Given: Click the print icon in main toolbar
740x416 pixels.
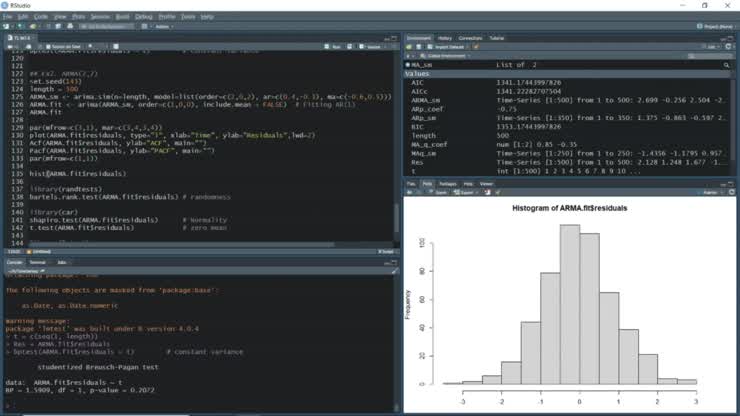Looking at the screenshot, I should tap(70, 26).
